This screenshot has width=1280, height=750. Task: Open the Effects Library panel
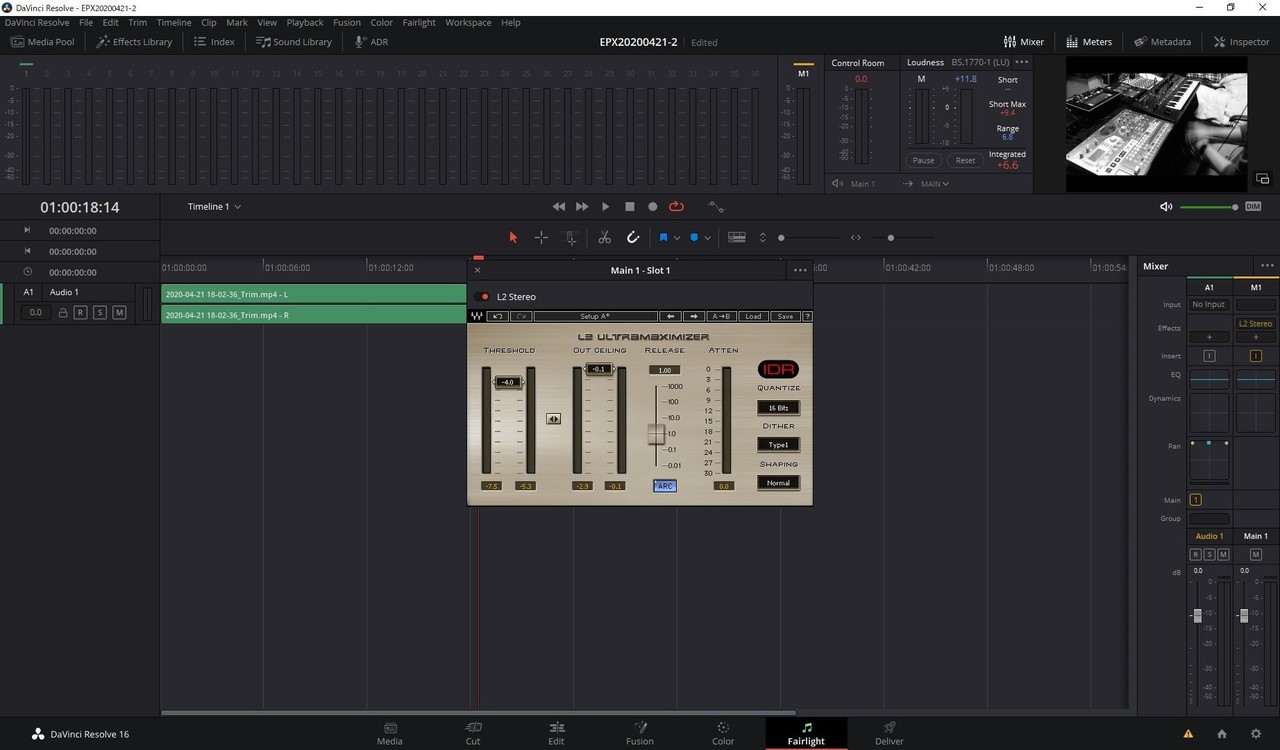pos(134,42)
